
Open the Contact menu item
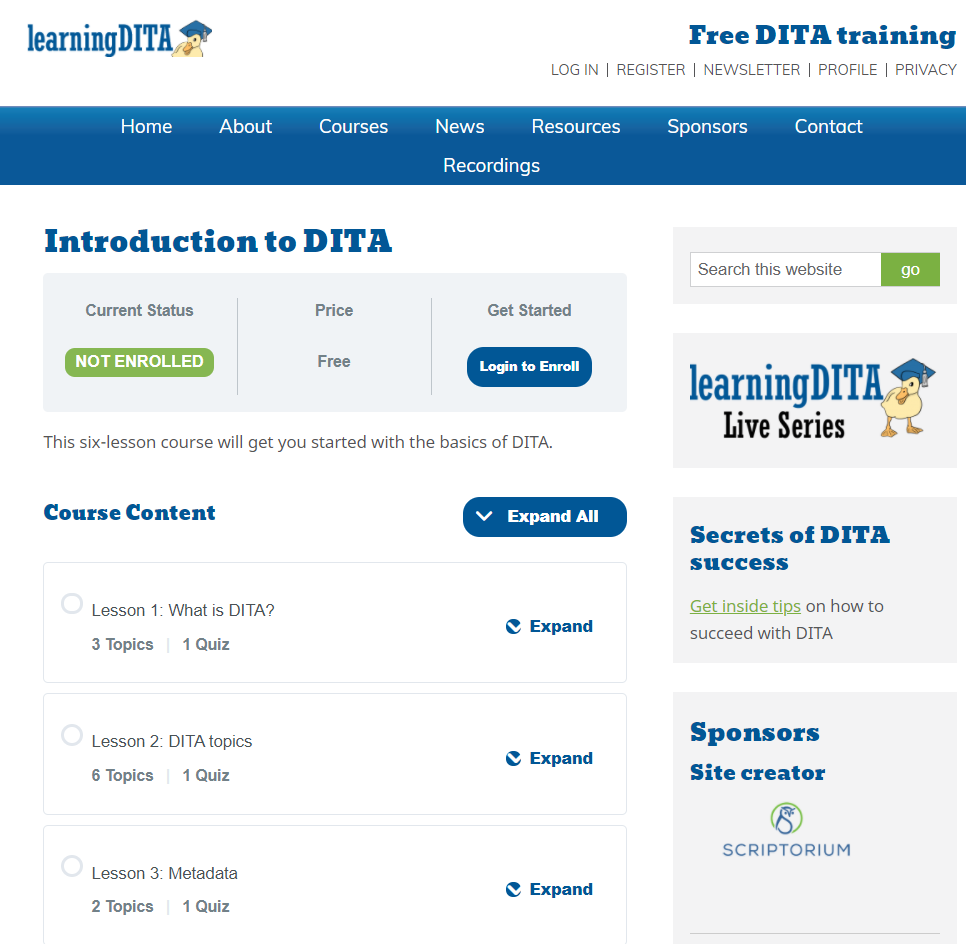pyautogui.click(x=829, y=126)
